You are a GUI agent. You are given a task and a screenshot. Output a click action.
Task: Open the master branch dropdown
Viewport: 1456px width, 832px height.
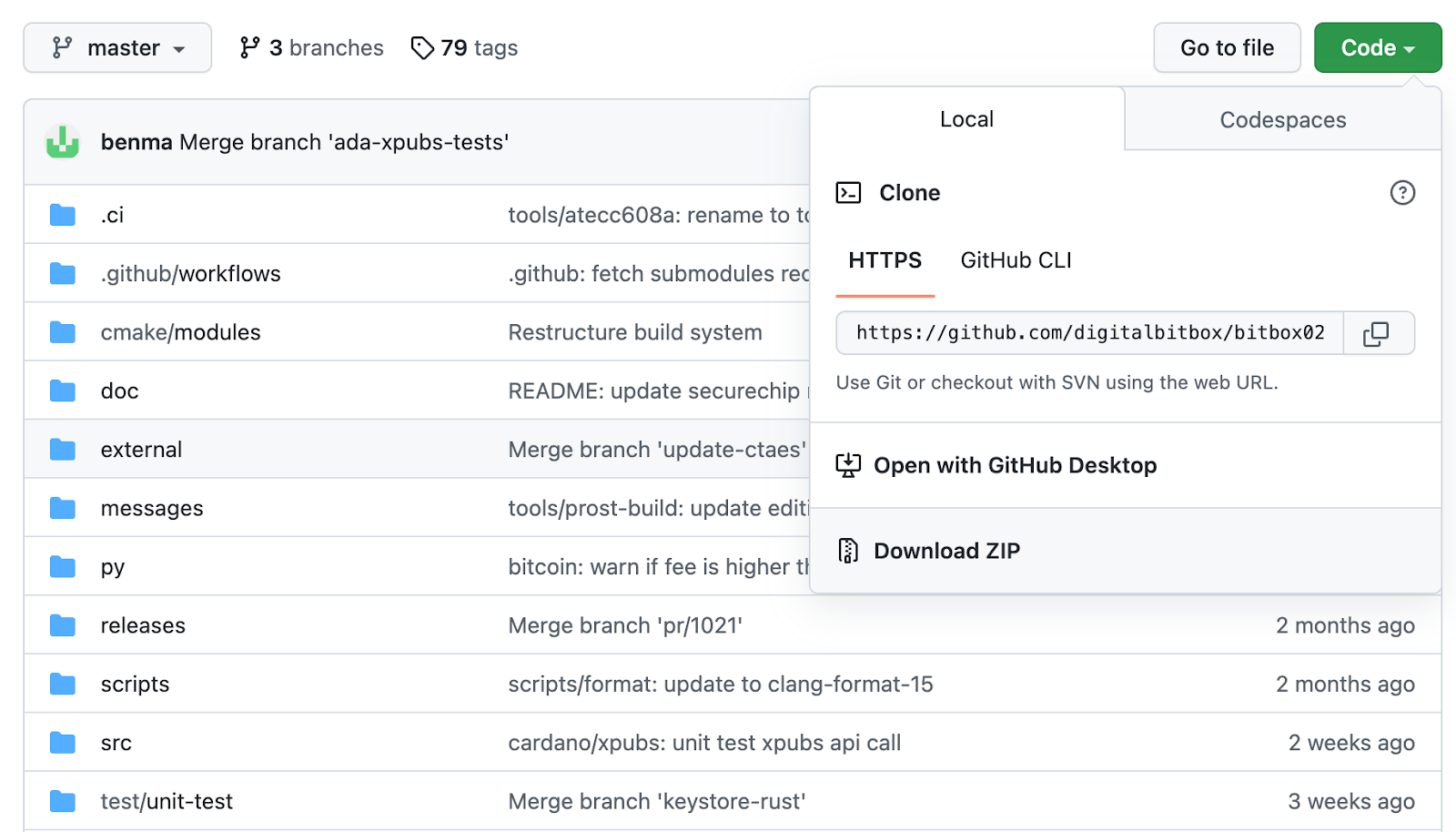tap(117, 48)
